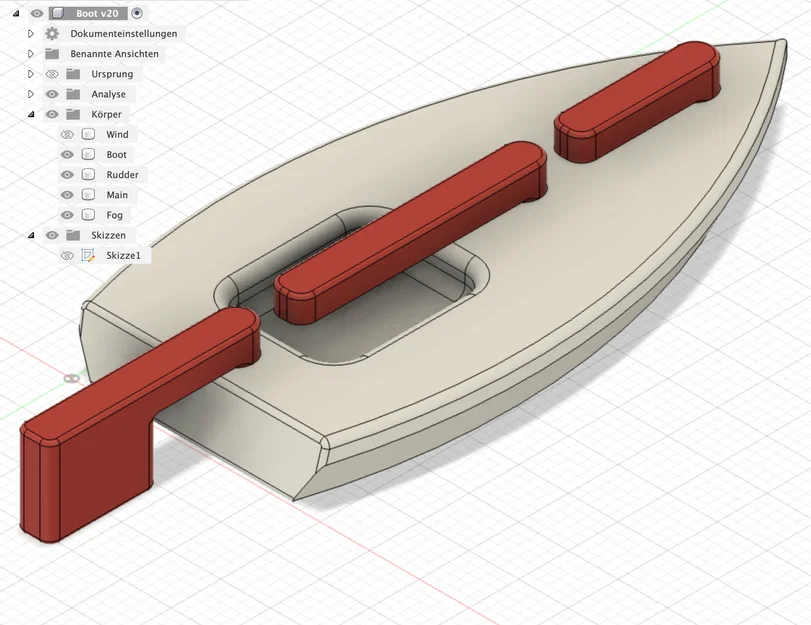
Task: Expand the Benannte Ansichten folder
Action: pyautogui.click(x=31, y=54)
